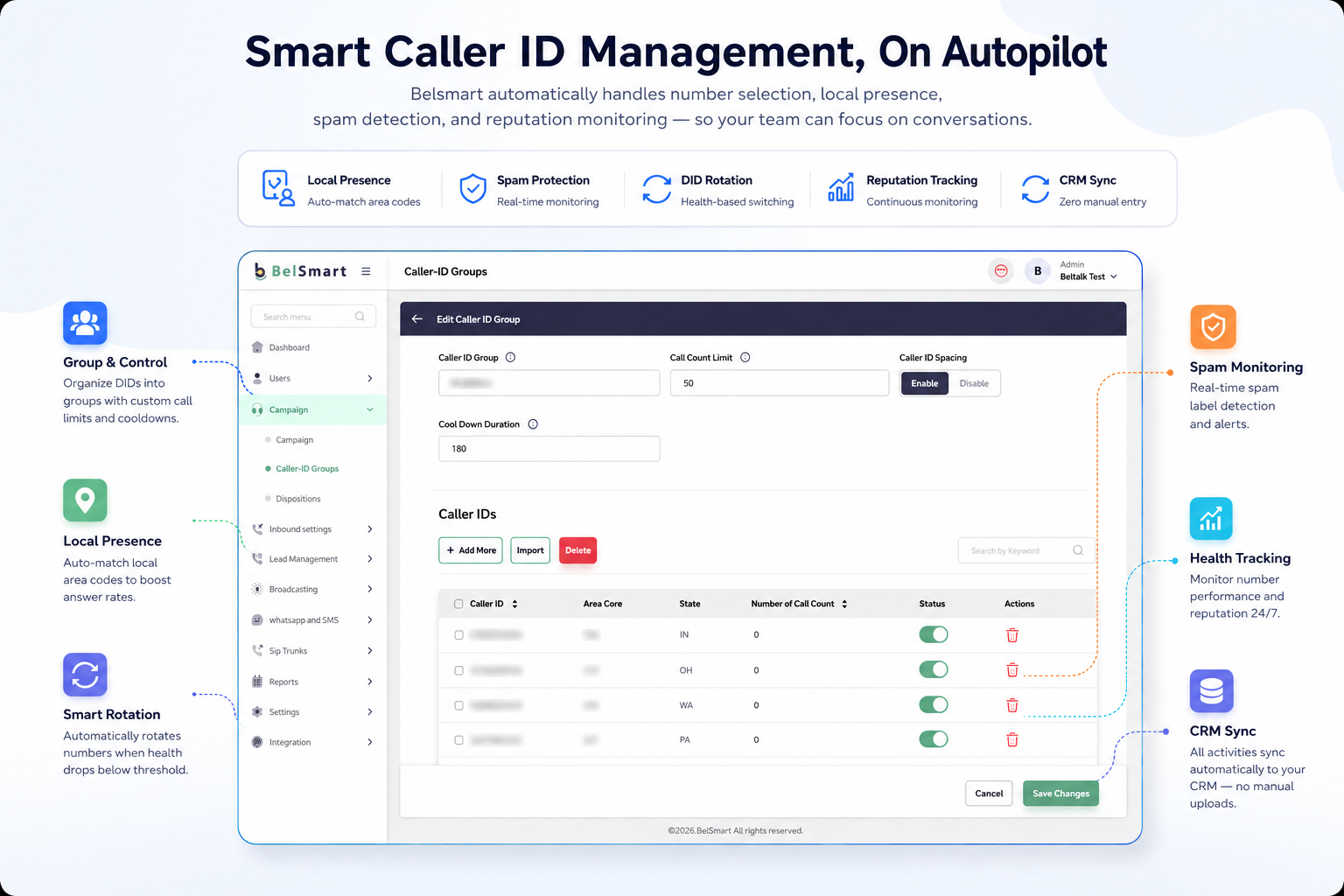Click the Local Presence map pin icon
This screenshot has height=896, width=1344.
coord(85,500)
